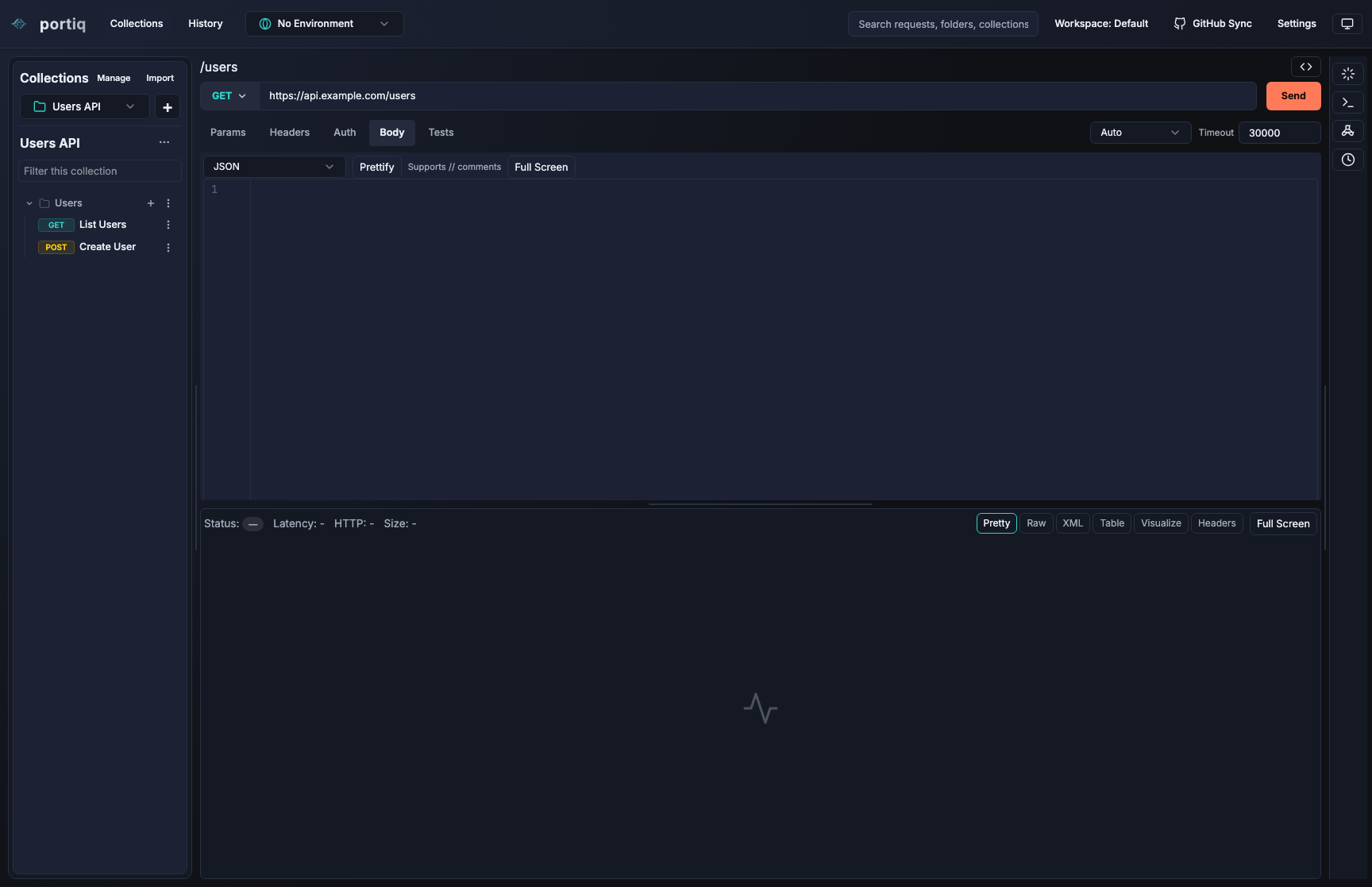Click the activity pulse icon in response area
The image size is (1372, 887).
click(x=760, y=708)
